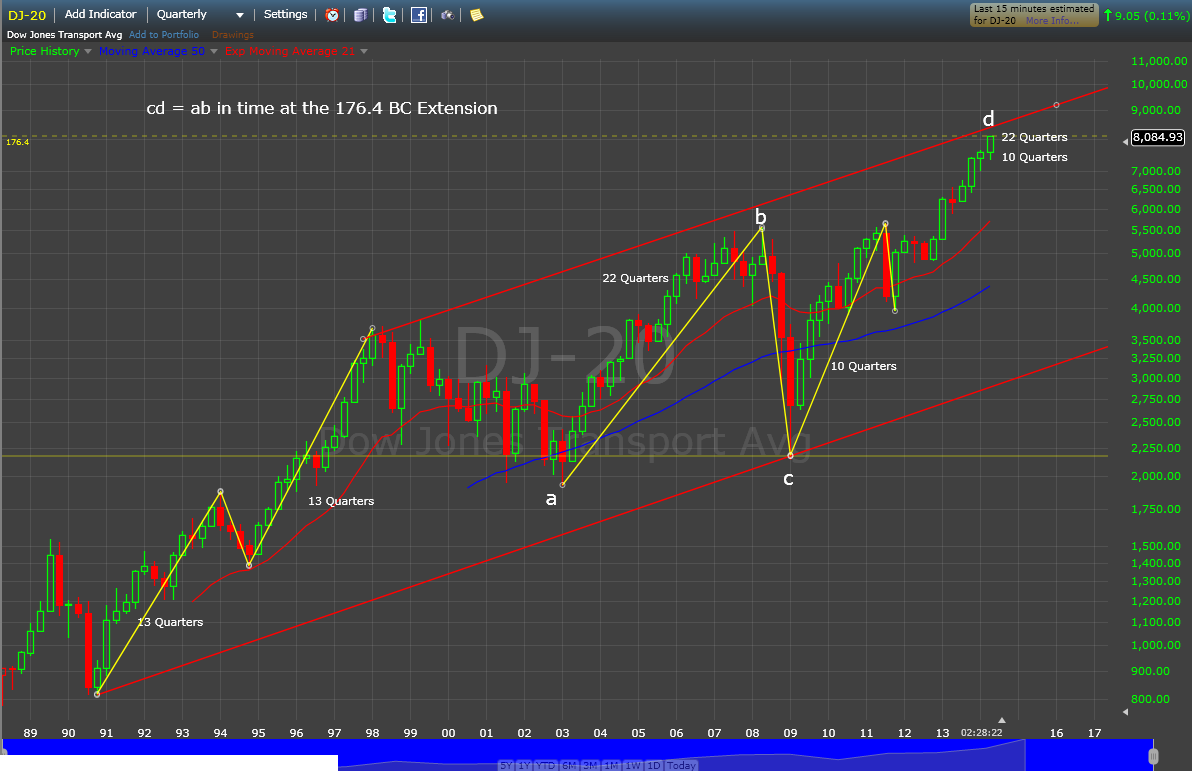Select the 1Y range button
Image resolution: width=1192 pixels, height=771 pixels.
click(x=524, y=766)
